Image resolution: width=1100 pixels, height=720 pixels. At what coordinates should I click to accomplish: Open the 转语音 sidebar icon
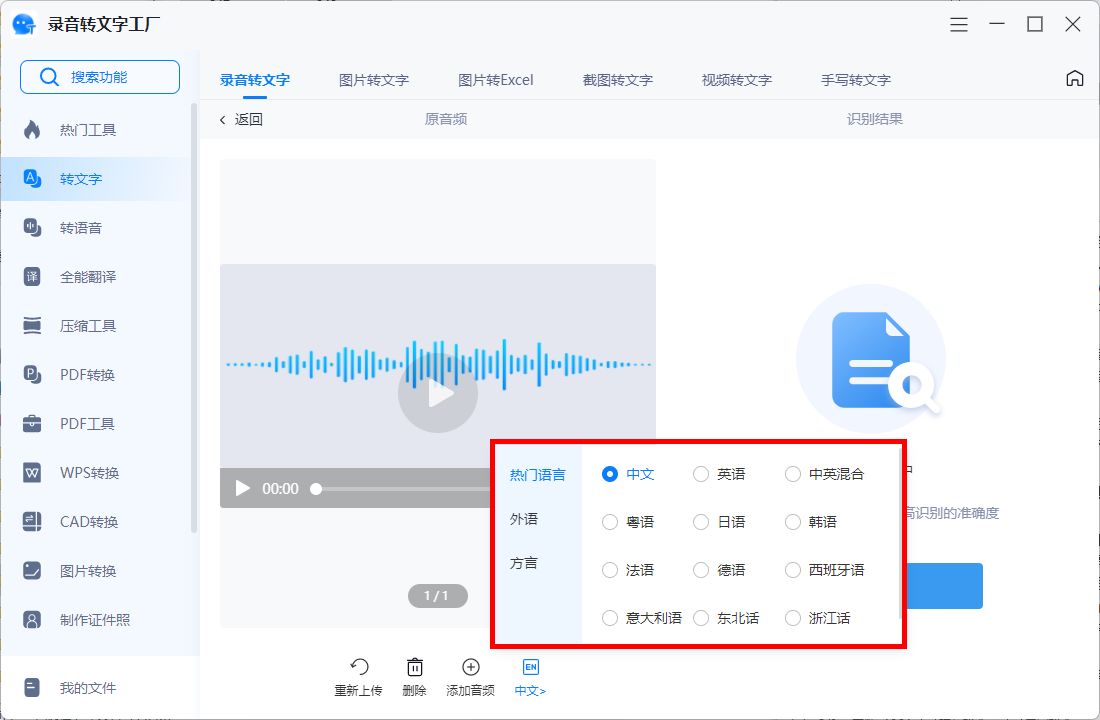point(32,227)
